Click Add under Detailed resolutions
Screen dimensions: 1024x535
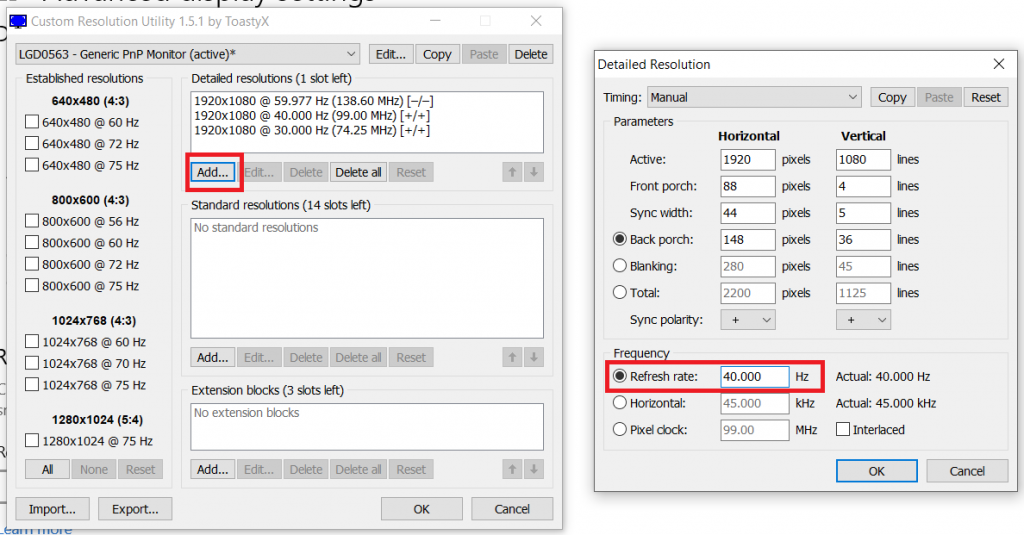(212, 172)
